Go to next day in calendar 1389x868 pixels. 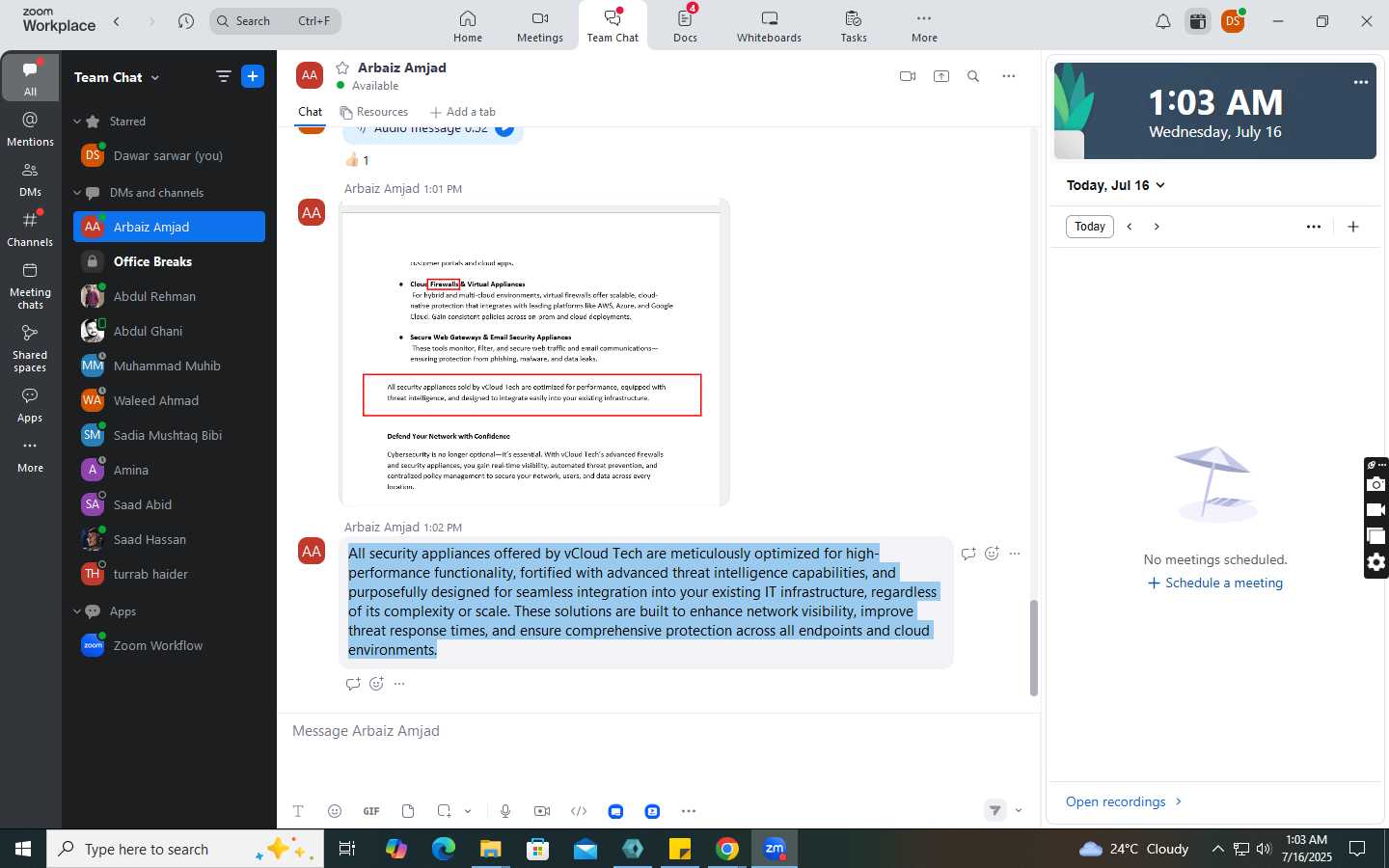tap(1157, 227)
